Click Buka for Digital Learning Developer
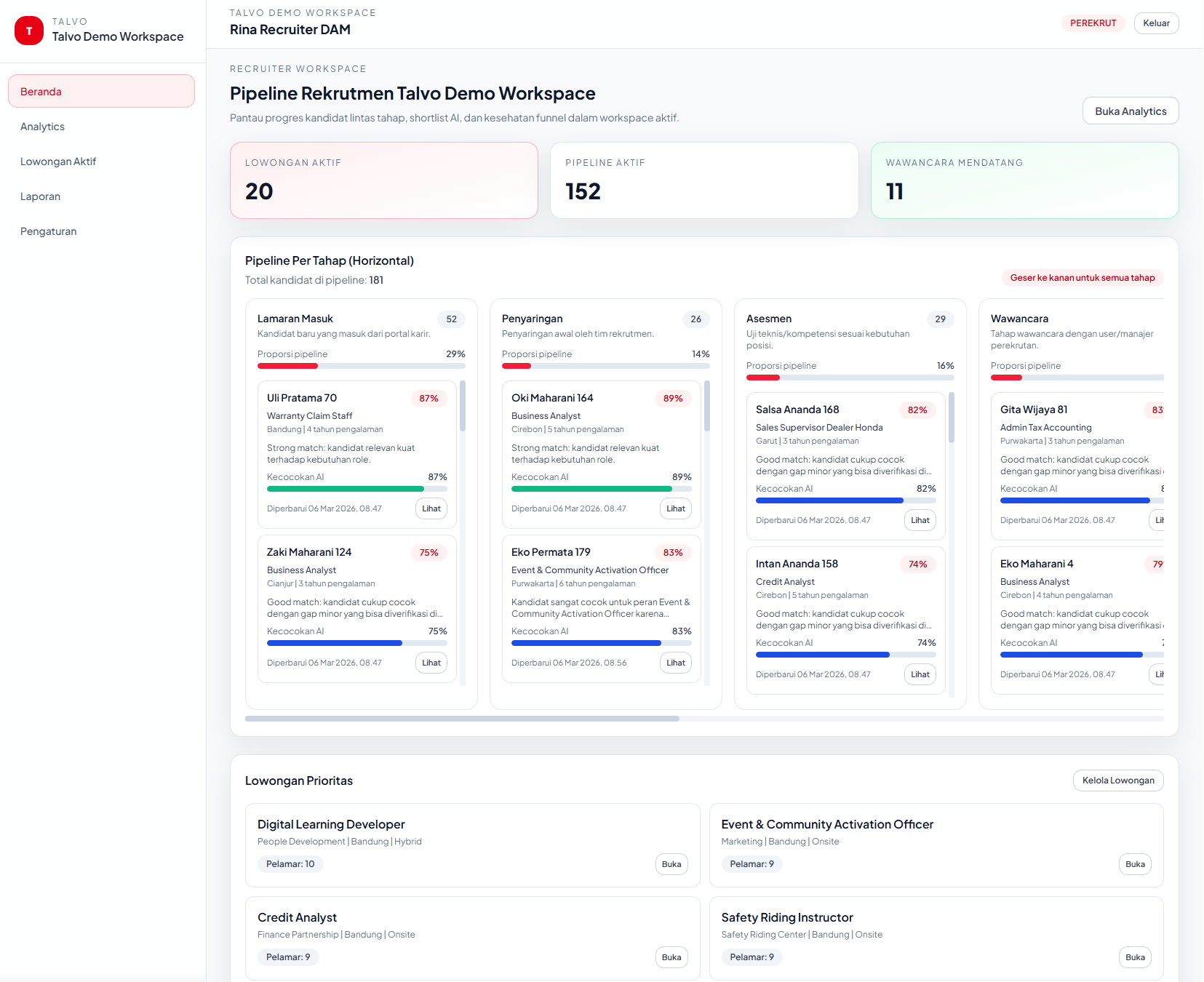The height and width of the screenshot is (982, 1204). click(x=671, y=864)
